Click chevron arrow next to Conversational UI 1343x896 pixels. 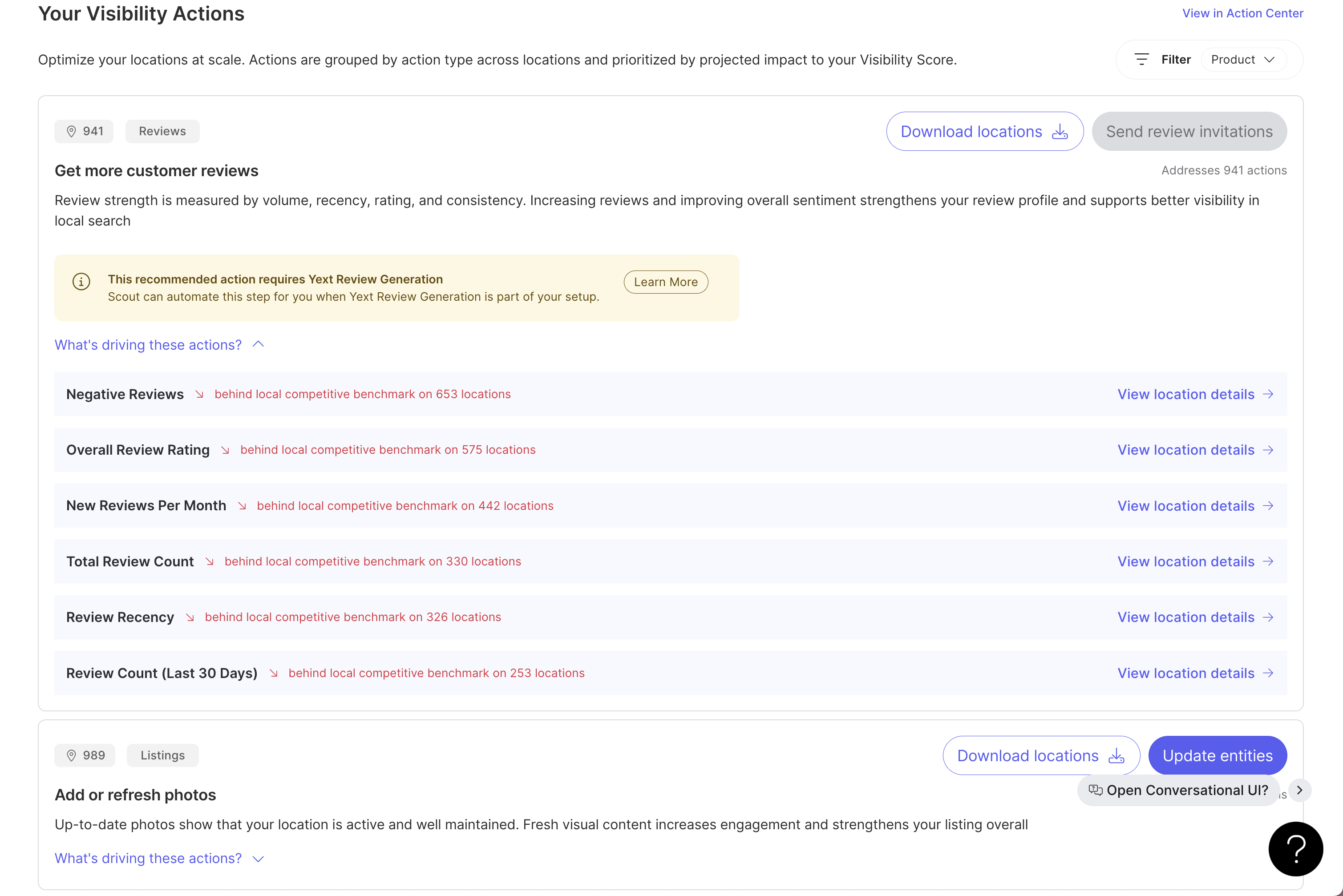1299,790
